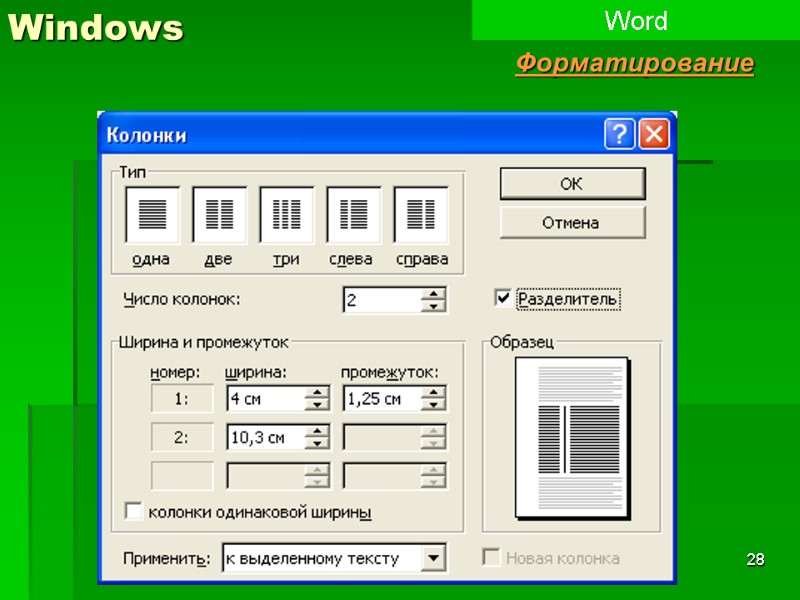The width and height of the screenshot is (800, 600).
Task: Click the 'ширина:' column header label
Action: coord(256,373)
